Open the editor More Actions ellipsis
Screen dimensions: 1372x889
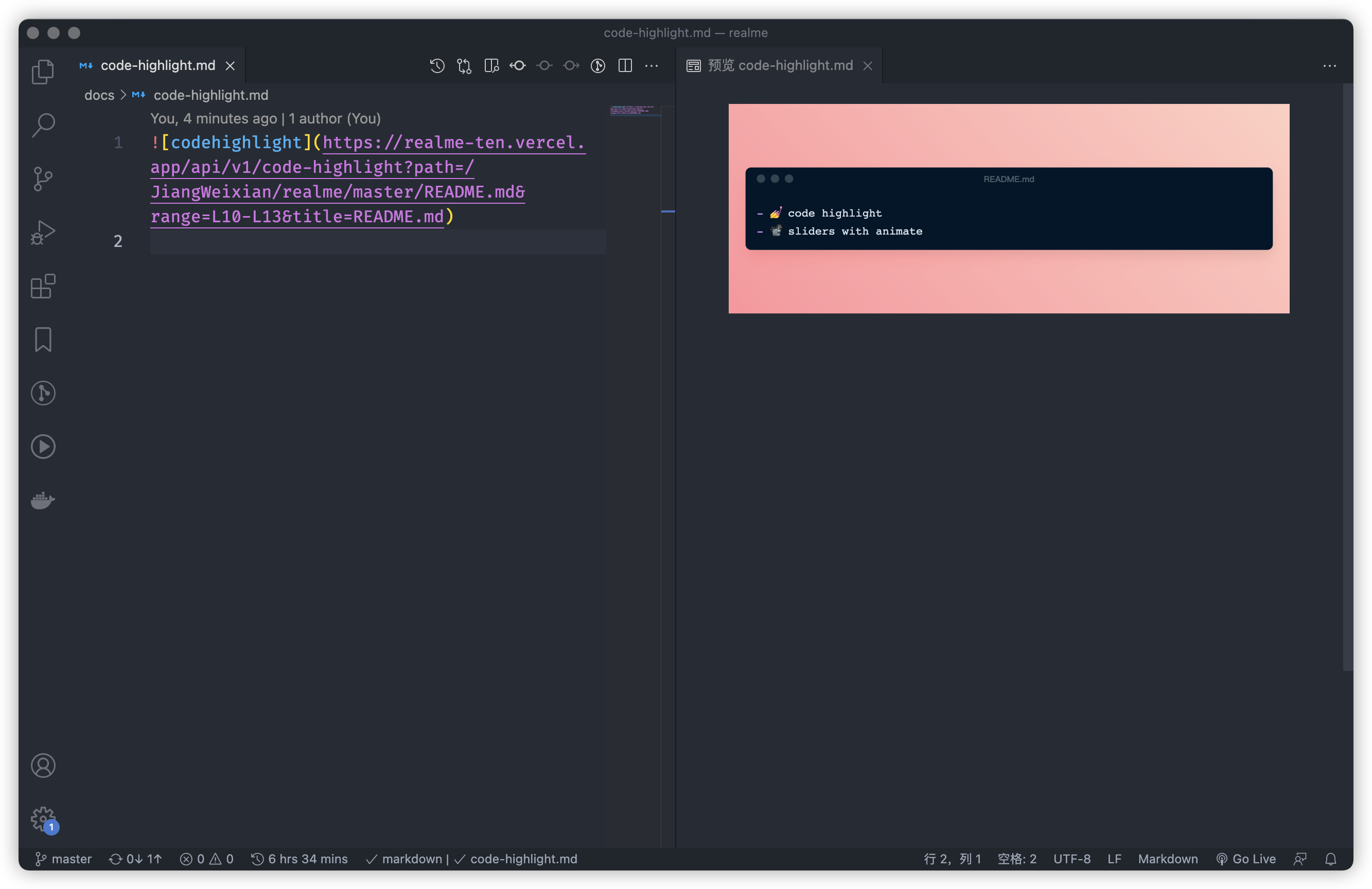pyautogui.click(x=652, y=66)
